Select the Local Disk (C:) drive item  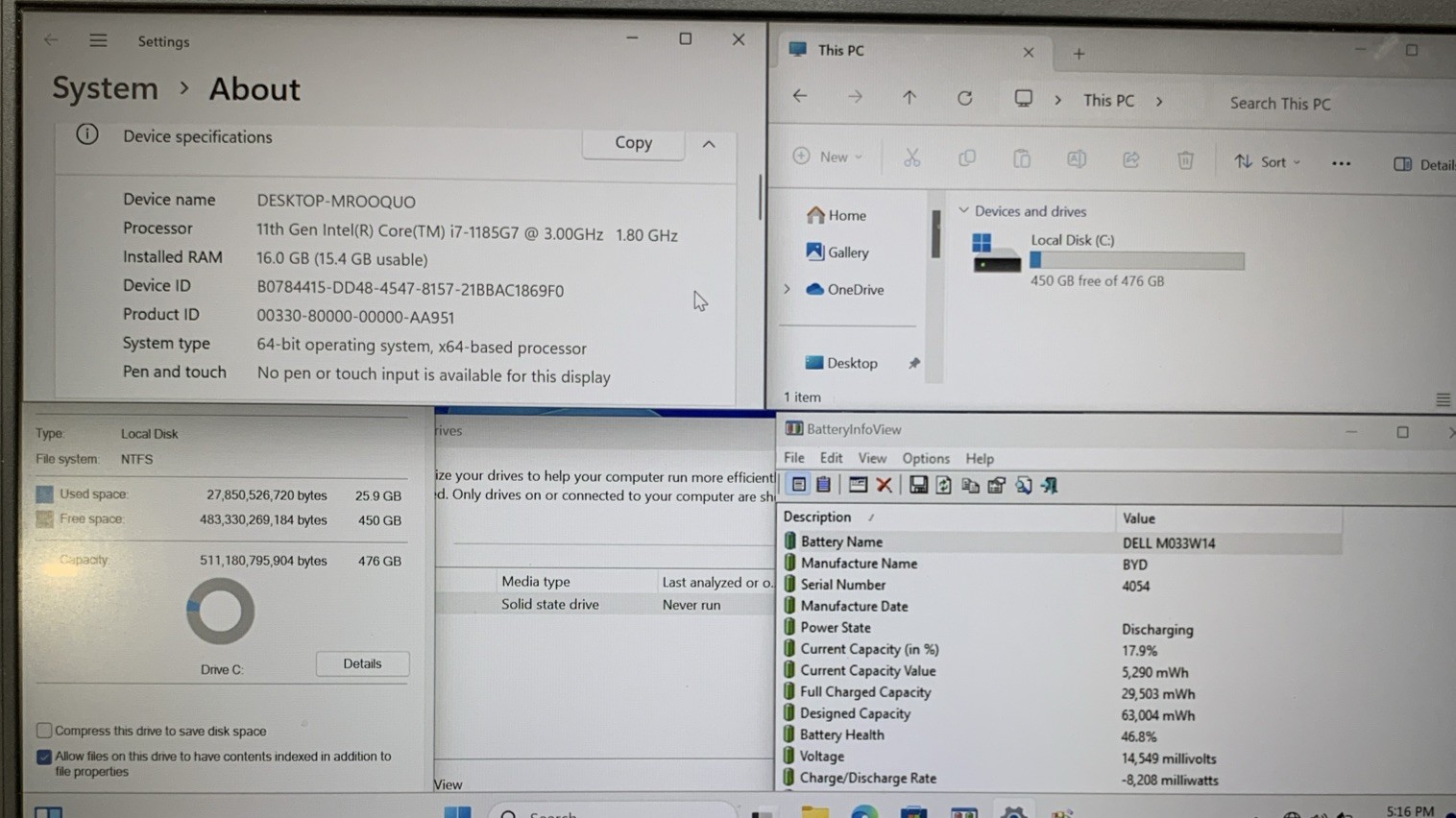click(x=1108, y=259)
